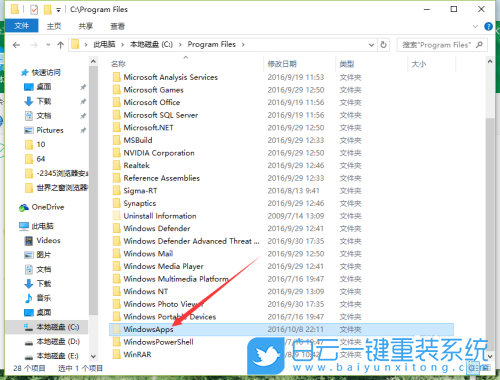Click the Back navigation arrow
The height and width of the screenshot is (380, 500).
16,45
